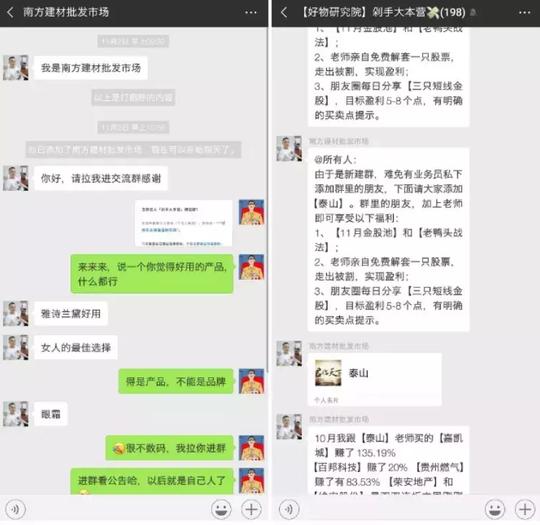Go back from 南方建材批发市场 chat
Viewport: 540px width, 525px height.
coord(10,13)
